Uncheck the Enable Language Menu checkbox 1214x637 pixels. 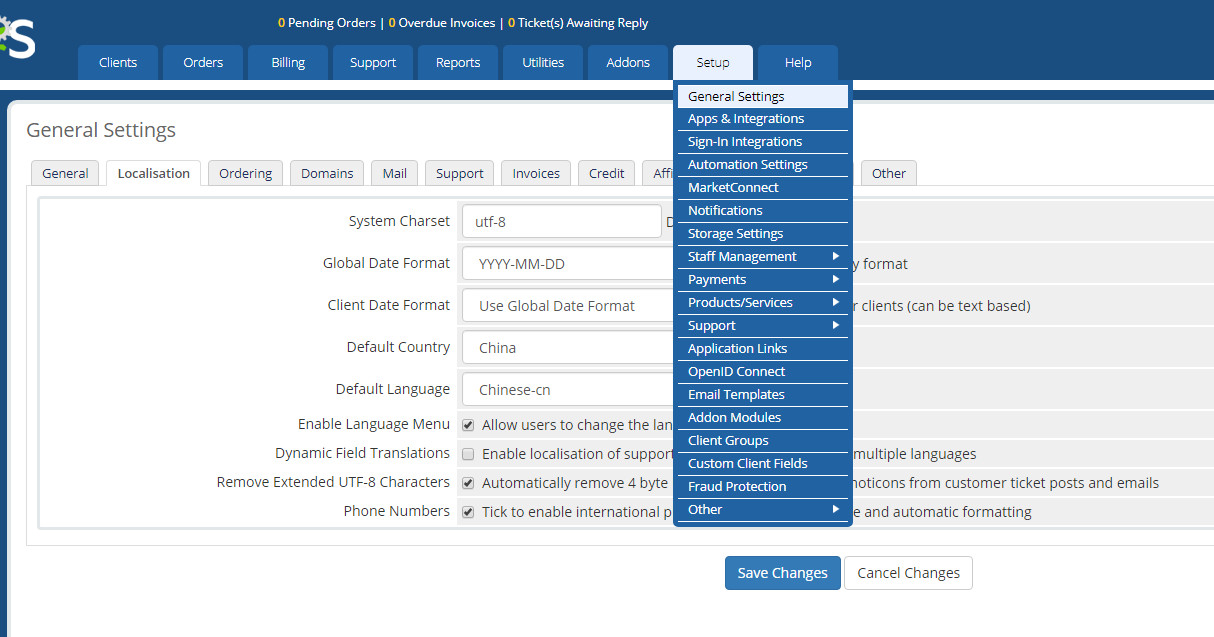468,425
